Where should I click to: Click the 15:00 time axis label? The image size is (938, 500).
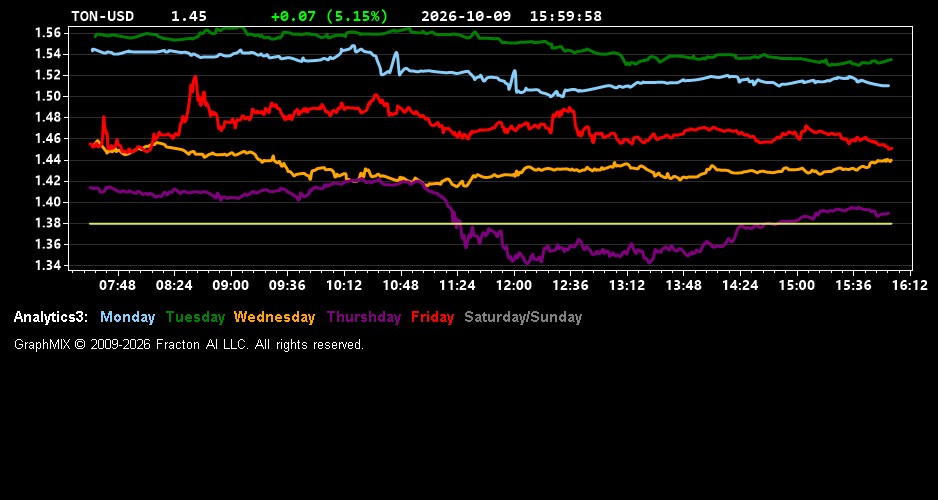tap(797, 286)
